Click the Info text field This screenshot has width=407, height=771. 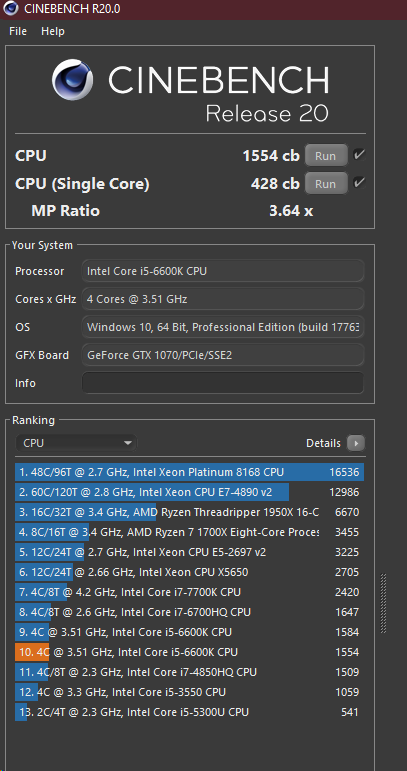(223, 383)
